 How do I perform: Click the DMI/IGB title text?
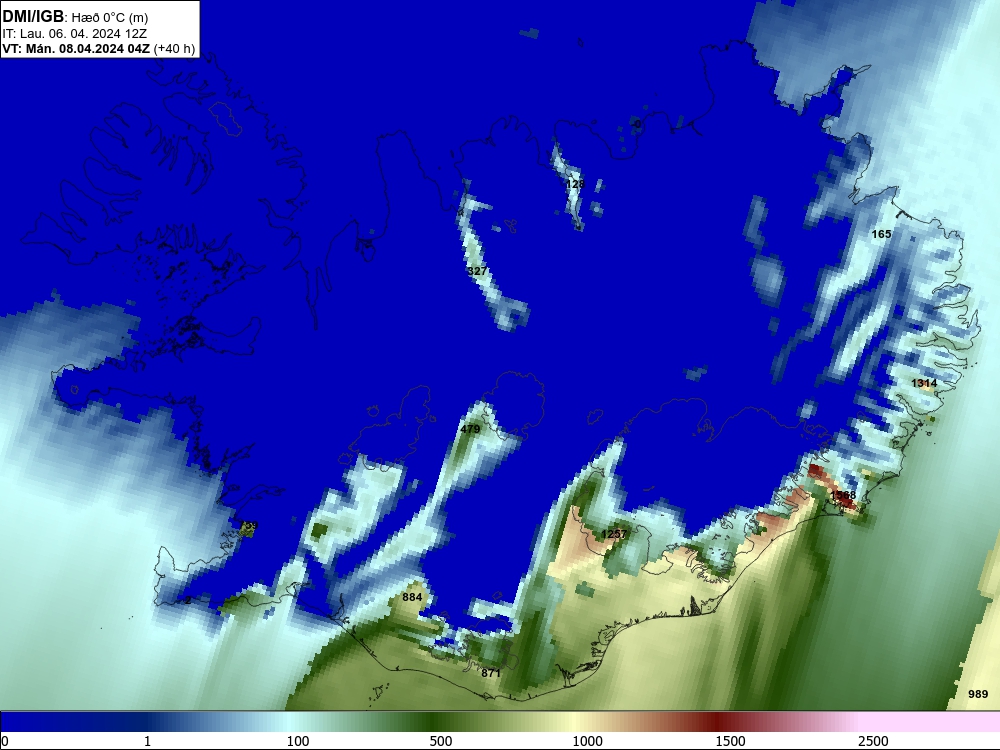33,17
